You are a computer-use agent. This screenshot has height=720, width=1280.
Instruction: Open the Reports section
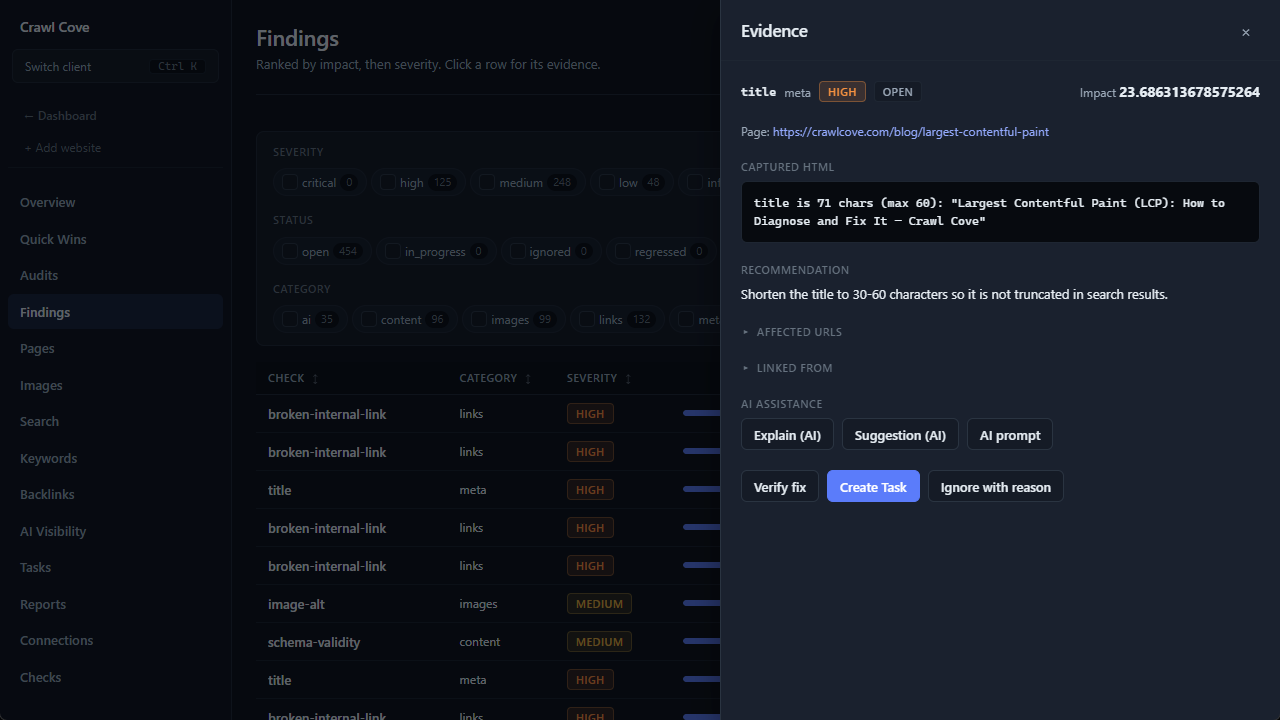[x=115, y=604]
